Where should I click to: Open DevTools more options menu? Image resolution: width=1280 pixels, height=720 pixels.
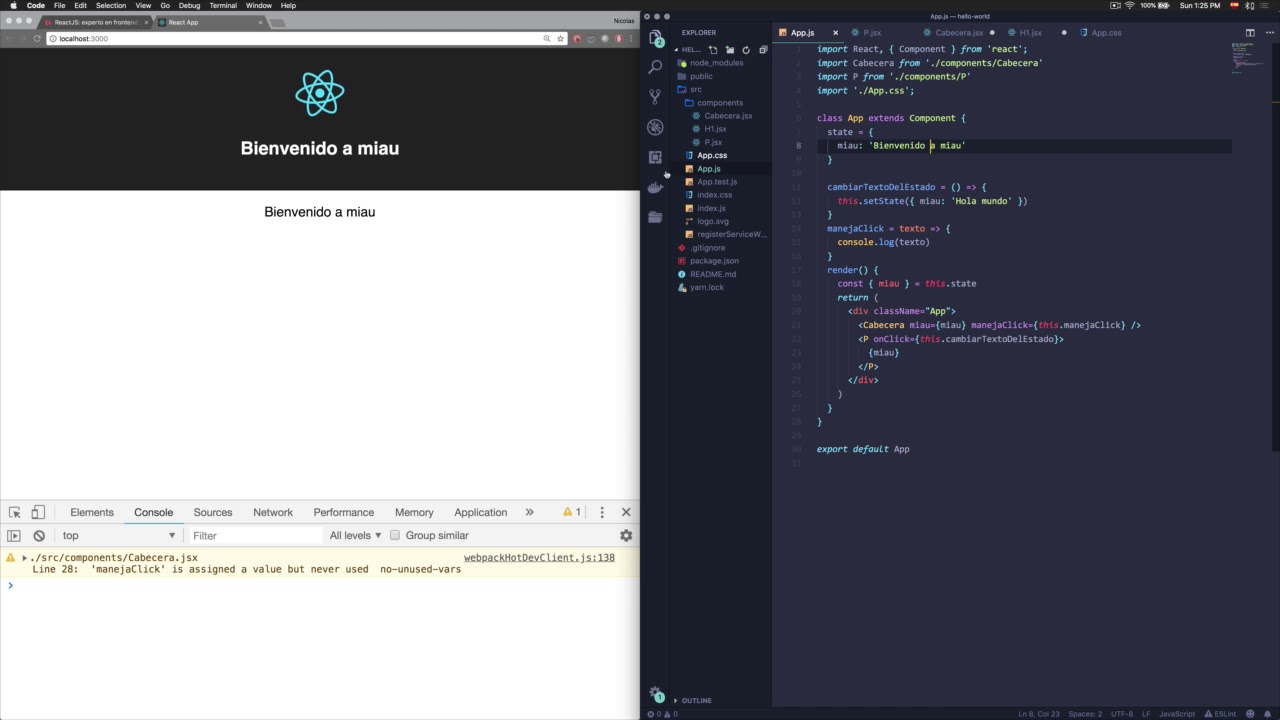602,512
